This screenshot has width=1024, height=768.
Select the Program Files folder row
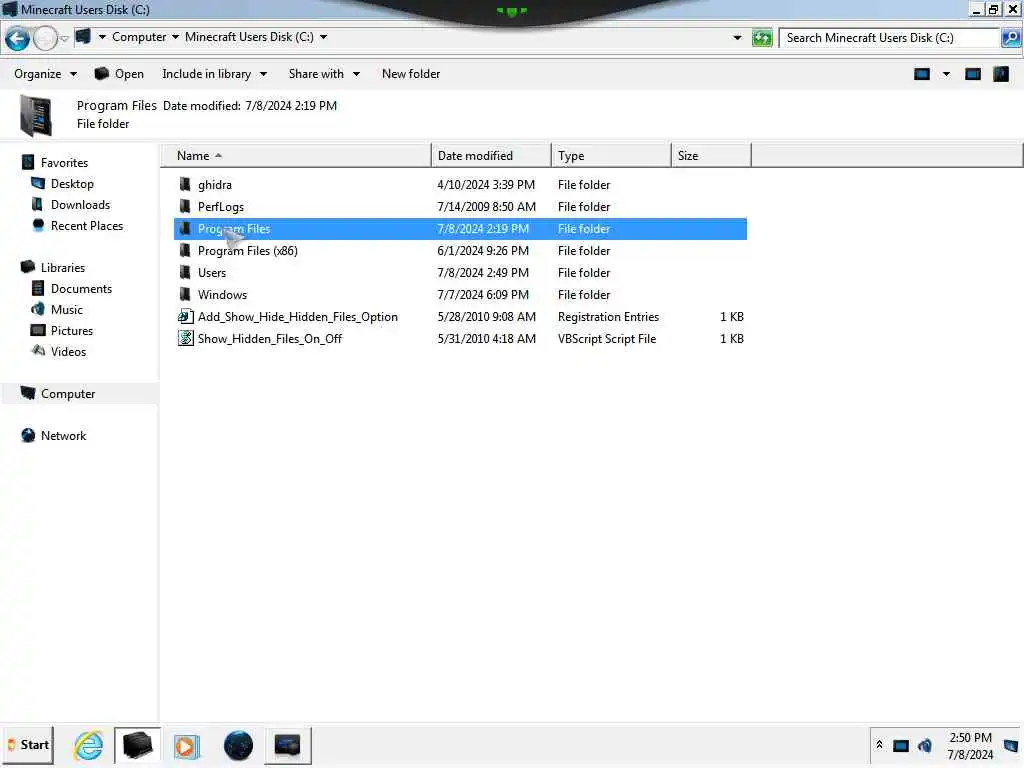[x=461, y=229]
